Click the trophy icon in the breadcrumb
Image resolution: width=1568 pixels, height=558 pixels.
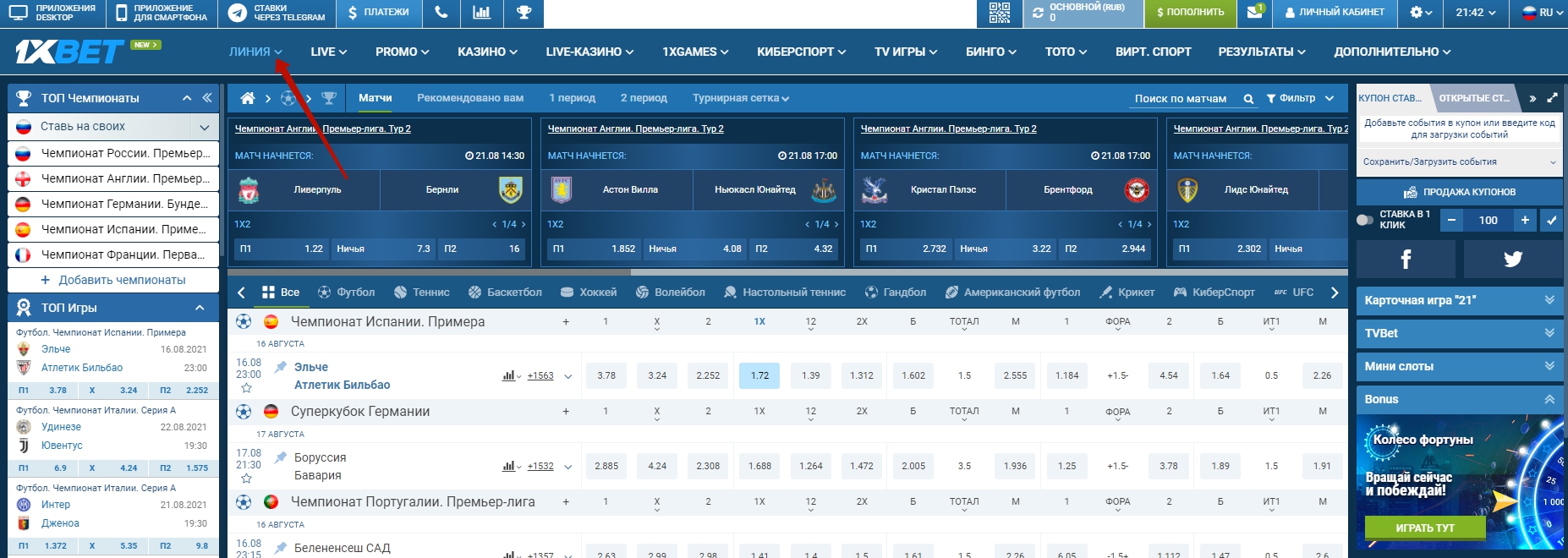click(x=329, y=98)
